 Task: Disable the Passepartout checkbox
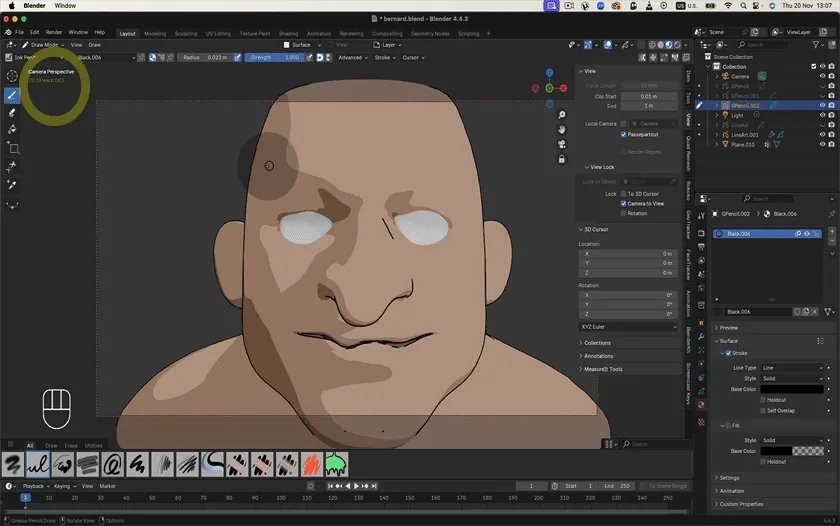(x=624, y=134)
